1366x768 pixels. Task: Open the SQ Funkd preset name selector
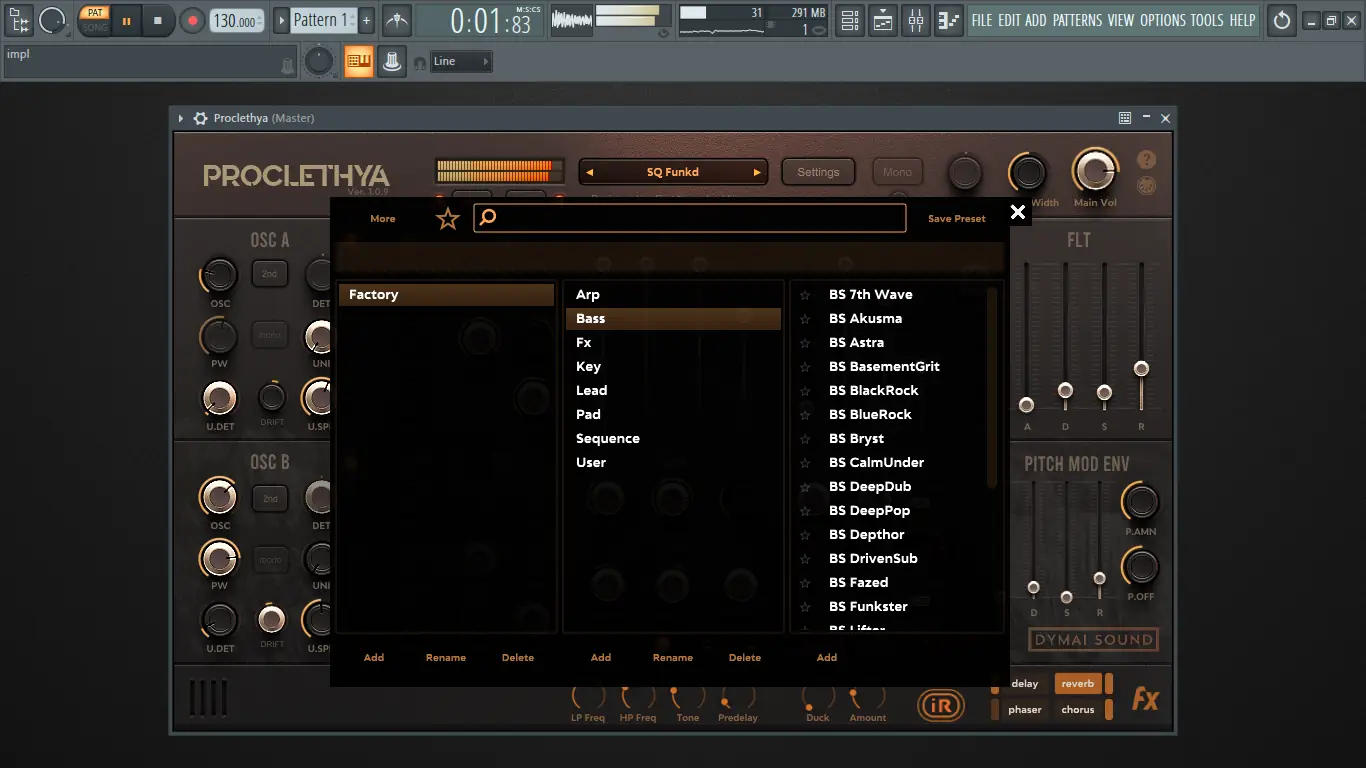(x=673, y=172)
